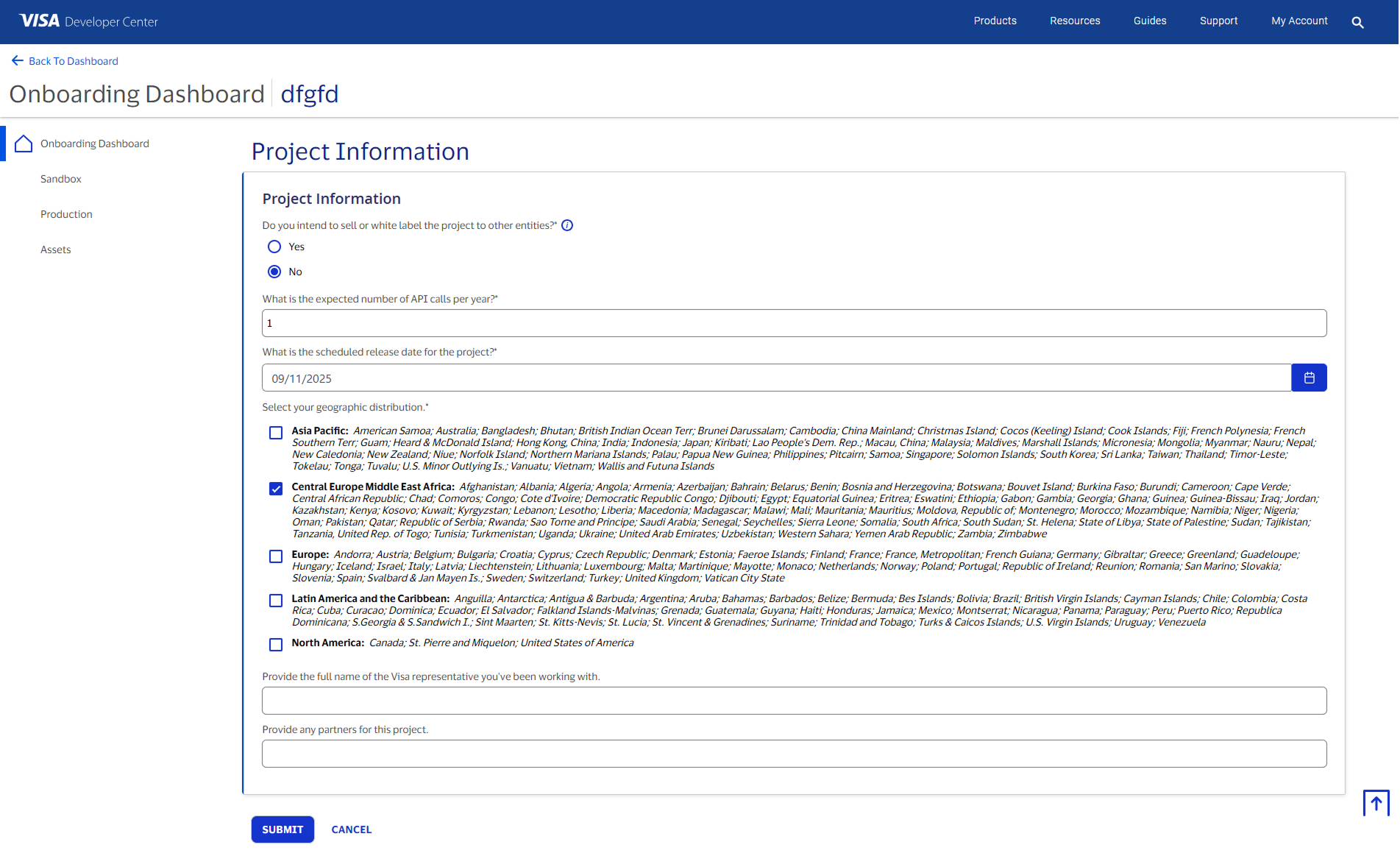The height and width of the screenshot is (867, 1400).
Task: Open the Products menu
Action: click(995, 21)
